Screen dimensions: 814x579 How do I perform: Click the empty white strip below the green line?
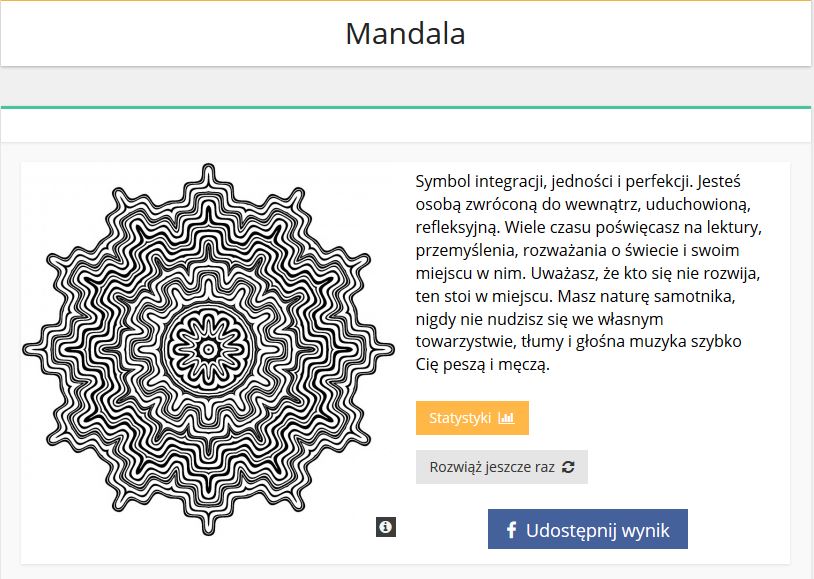coord(405,125)
